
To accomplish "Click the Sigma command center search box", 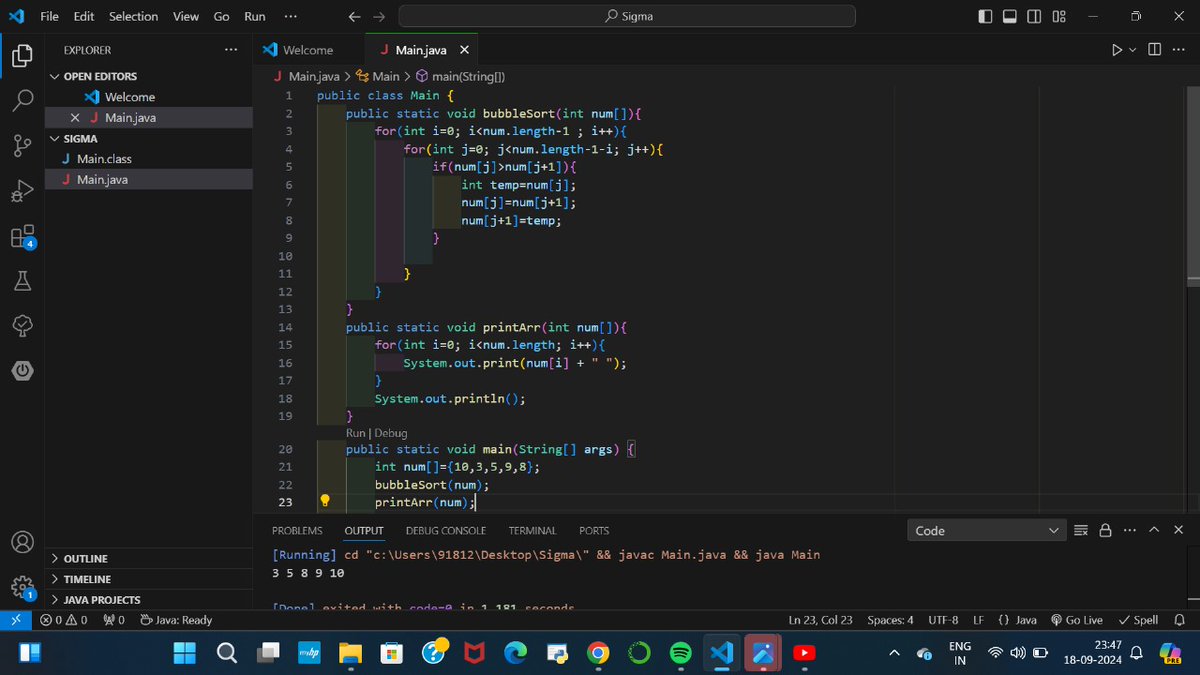I will click(x=627, y=16).
